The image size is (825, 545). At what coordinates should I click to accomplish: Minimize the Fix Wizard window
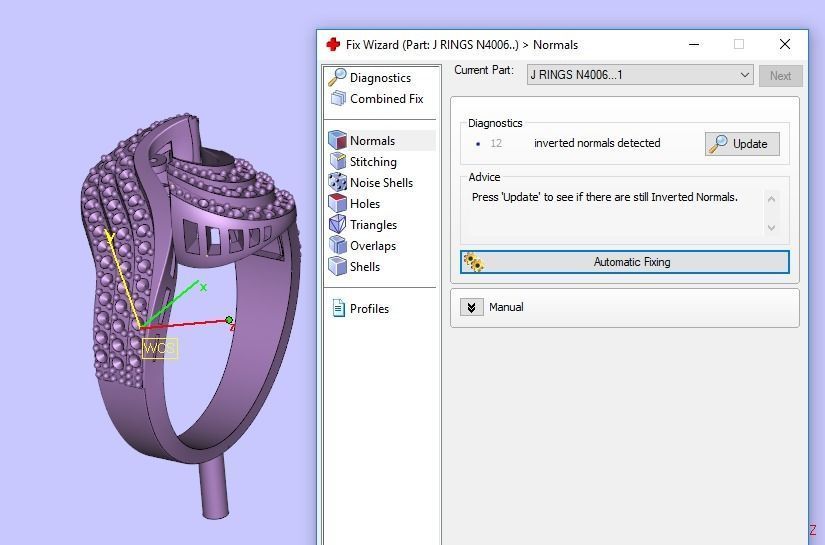point(694,44)
